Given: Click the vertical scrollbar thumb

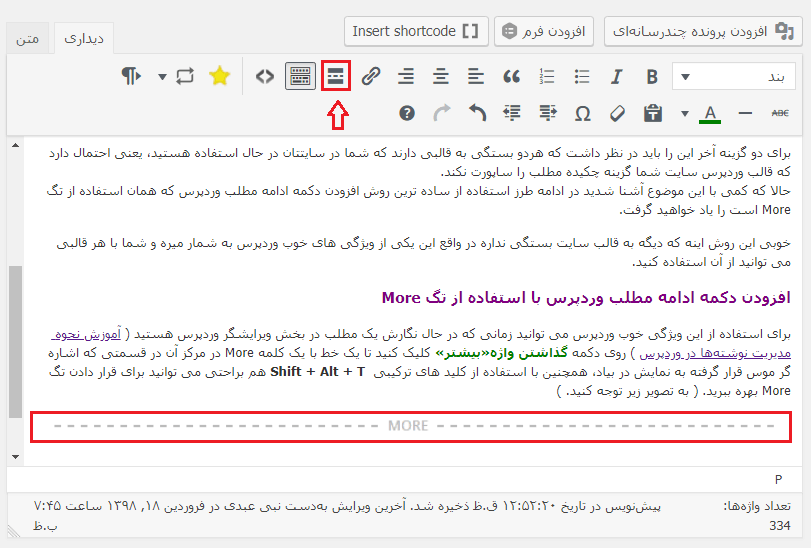Looking at the screenshot, I should tap(16, 341).
